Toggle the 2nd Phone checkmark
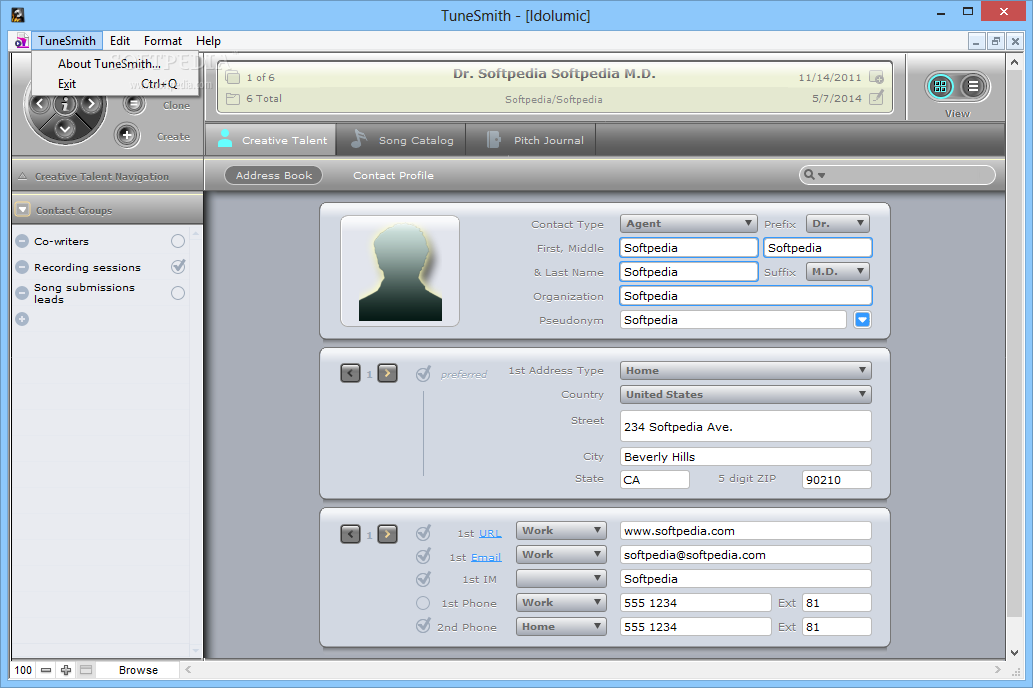The image size is (1033, 688). click(423, 626)
